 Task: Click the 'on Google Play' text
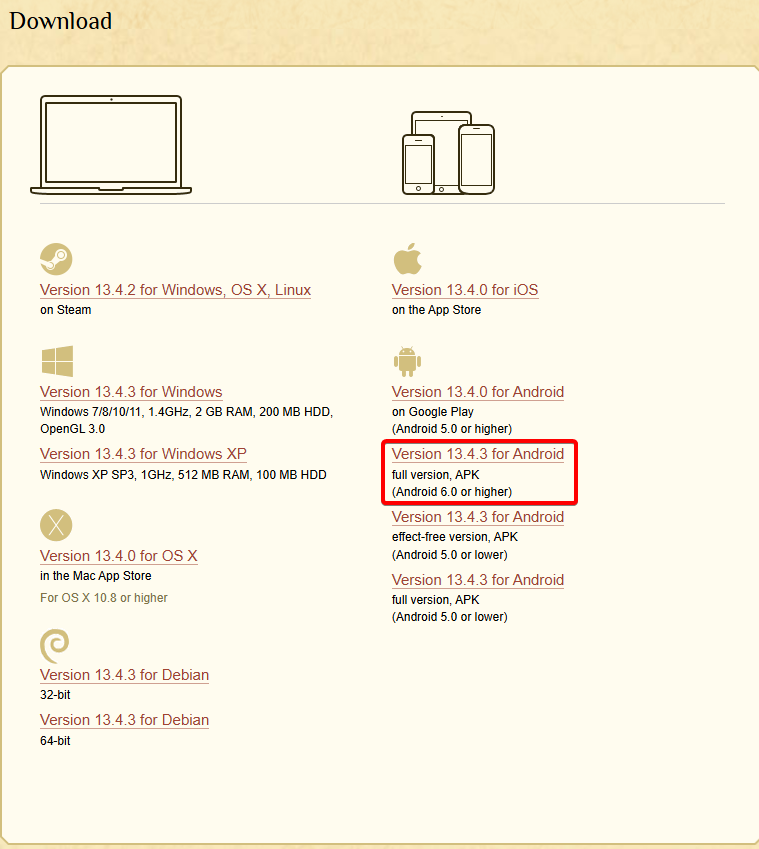[x=433, y=412]
